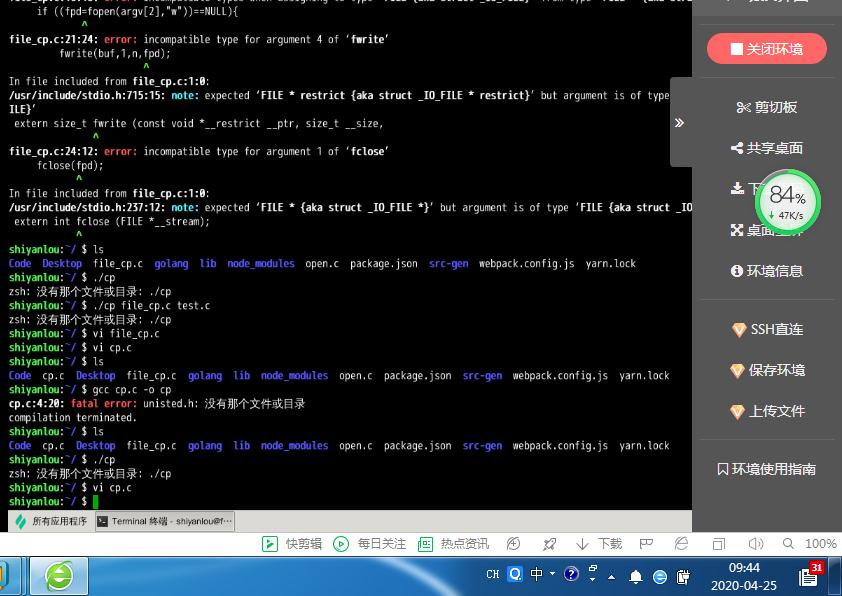Open the 100% zoom level control
The width and height of the screenshot is (842, 596).
pos(819,544)
